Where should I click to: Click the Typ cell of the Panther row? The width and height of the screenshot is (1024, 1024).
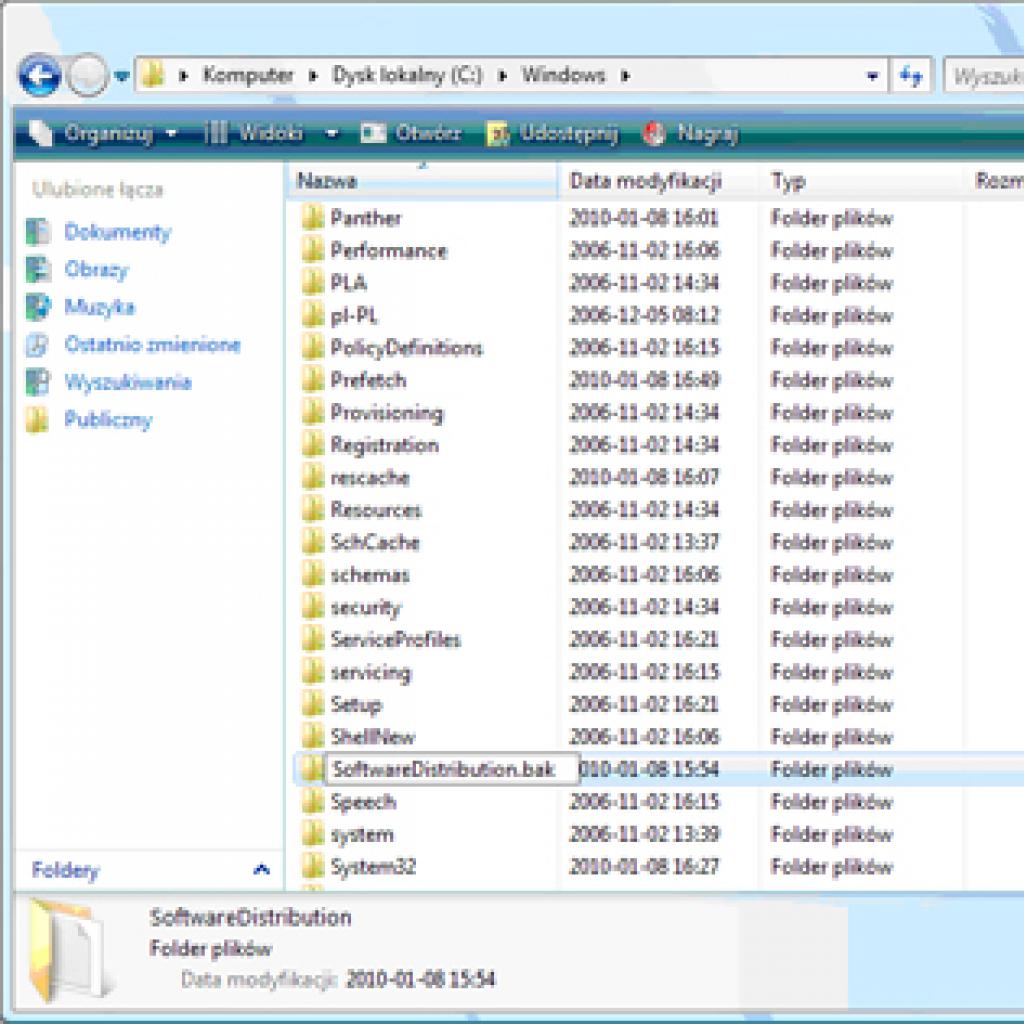point(831,217)
